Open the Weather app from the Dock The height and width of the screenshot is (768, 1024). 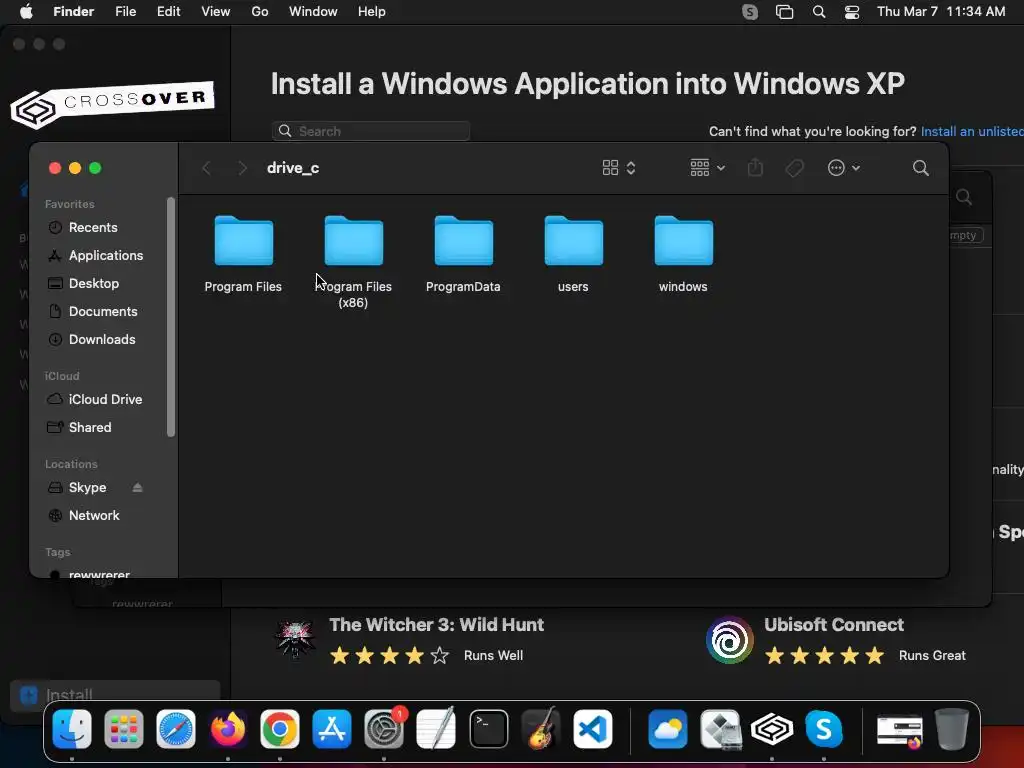(x=667, y=729)
